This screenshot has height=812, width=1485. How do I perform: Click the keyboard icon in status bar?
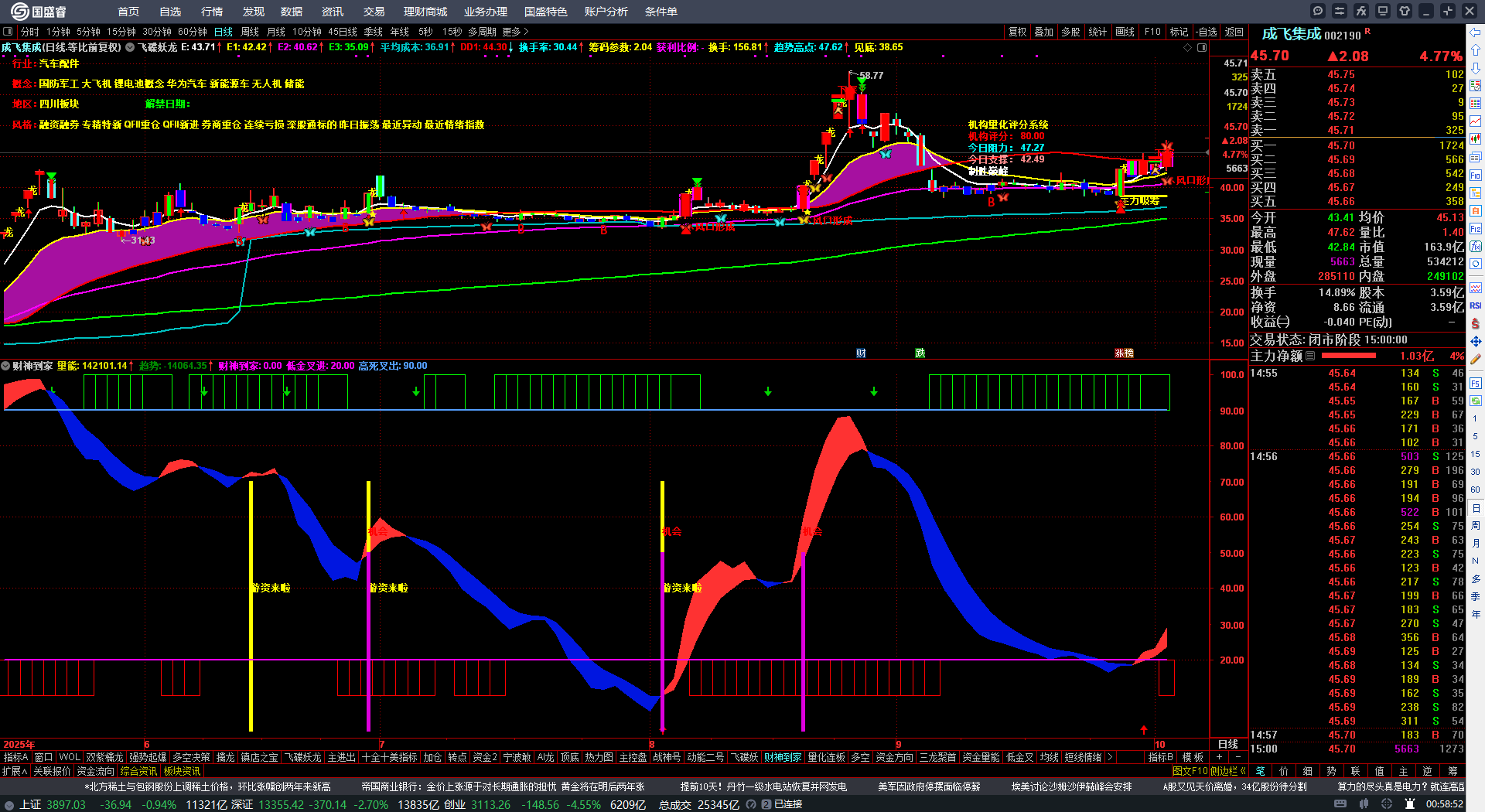tap(1340, 804)
